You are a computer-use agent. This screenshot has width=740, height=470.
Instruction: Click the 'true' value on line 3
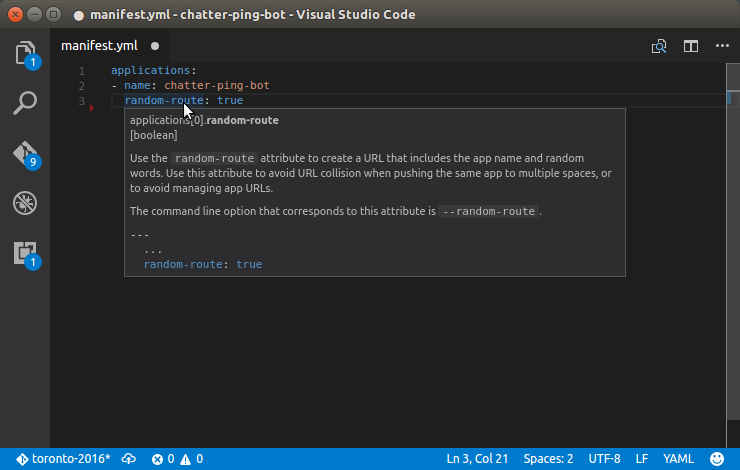tap(230, 101)
